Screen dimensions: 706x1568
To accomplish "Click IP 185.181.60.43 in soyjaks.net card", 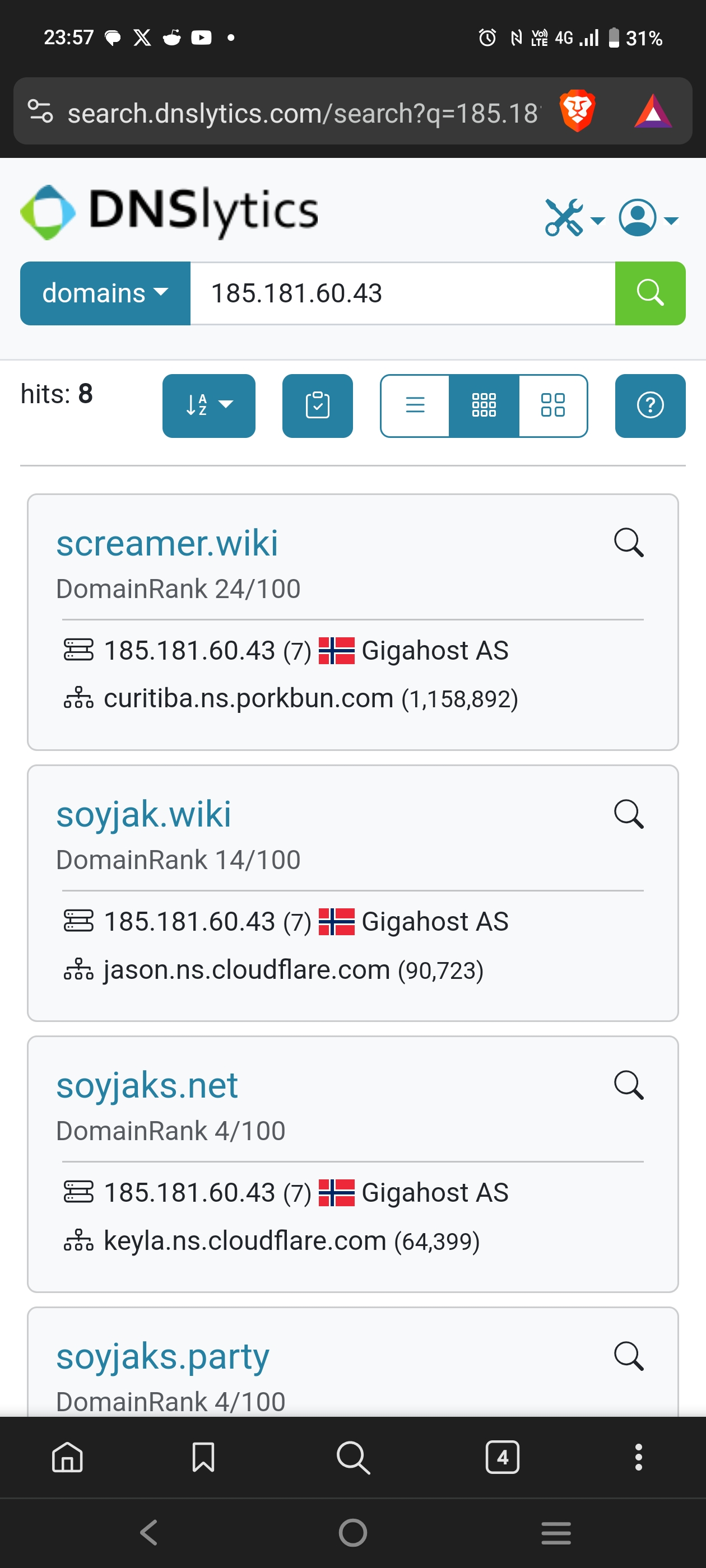I will (x=189, y=1192).
